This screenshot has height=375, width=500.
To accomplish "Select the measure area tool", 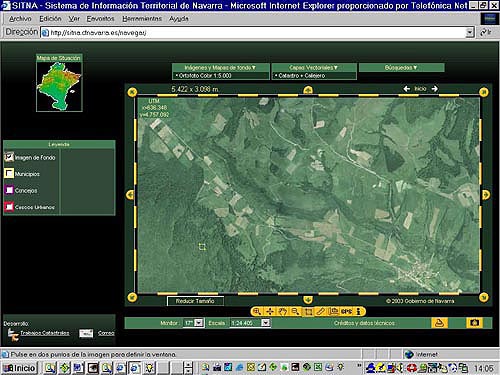I will [x=333, y=311].
